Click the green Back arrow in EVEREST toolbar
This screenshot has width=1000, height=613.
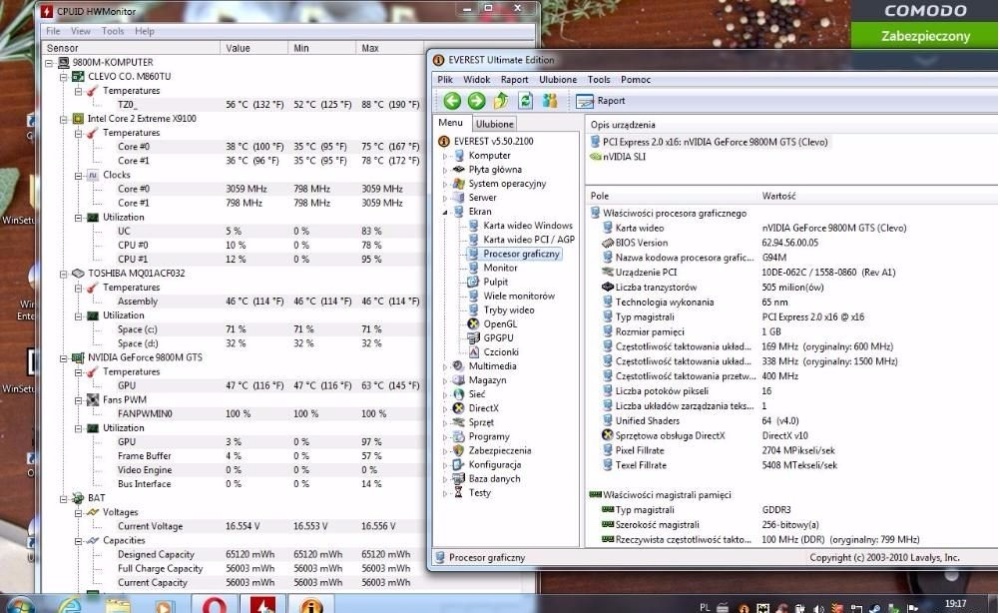point(452,101)
